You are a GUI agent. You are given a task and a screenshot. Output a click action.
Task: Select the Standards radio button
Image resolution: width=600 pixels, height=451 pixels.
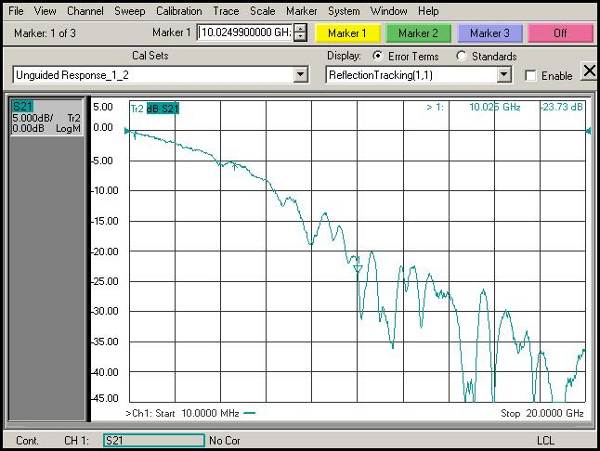[461, 56]
